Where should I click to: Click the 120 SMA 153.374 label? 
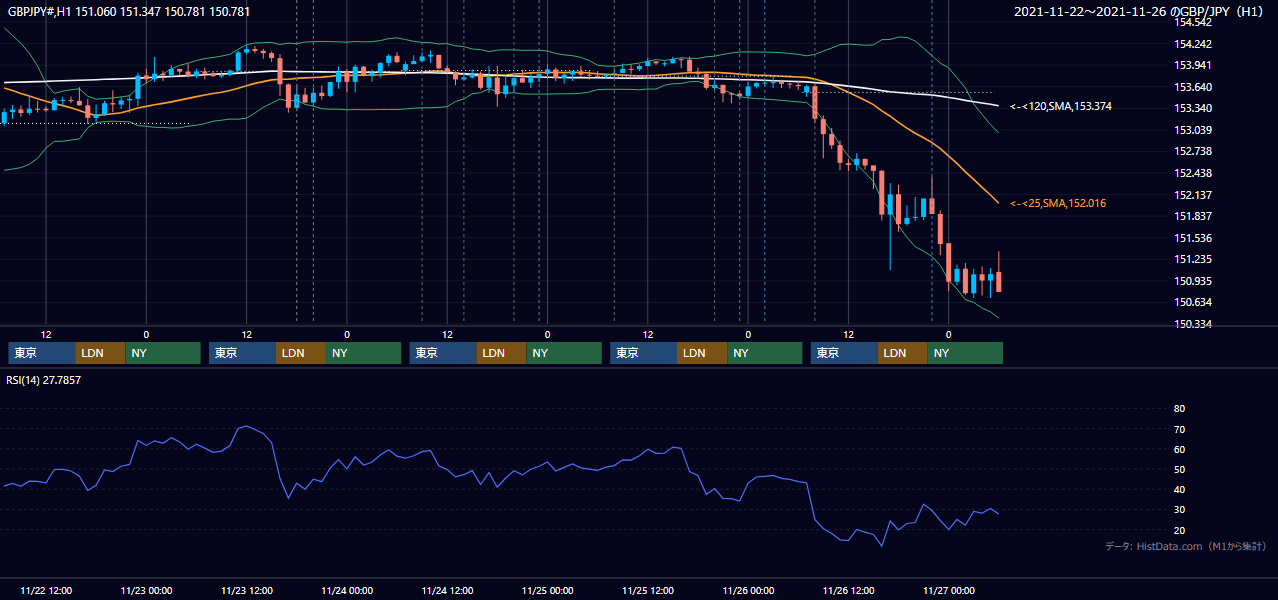point(1060,106)
